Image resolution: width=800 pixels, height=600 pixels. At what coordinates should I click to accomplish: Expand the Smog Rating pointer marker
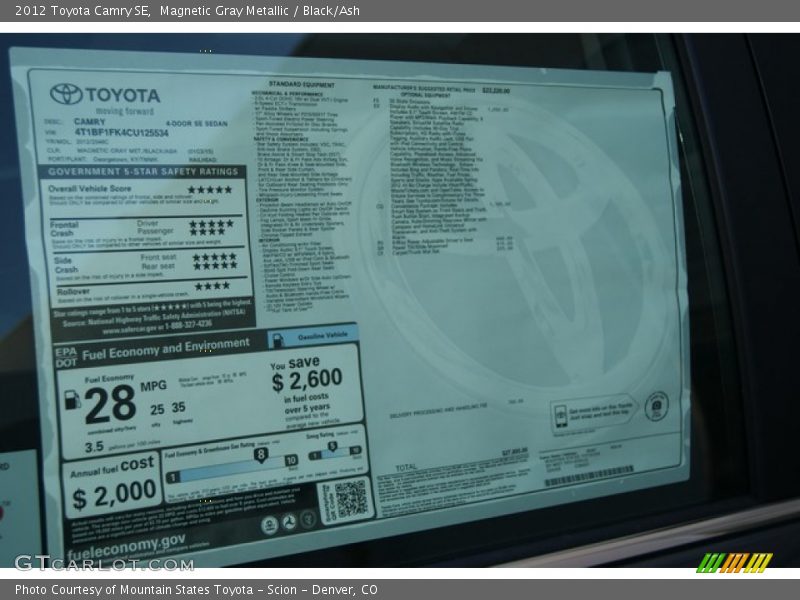tap(332, 444)
